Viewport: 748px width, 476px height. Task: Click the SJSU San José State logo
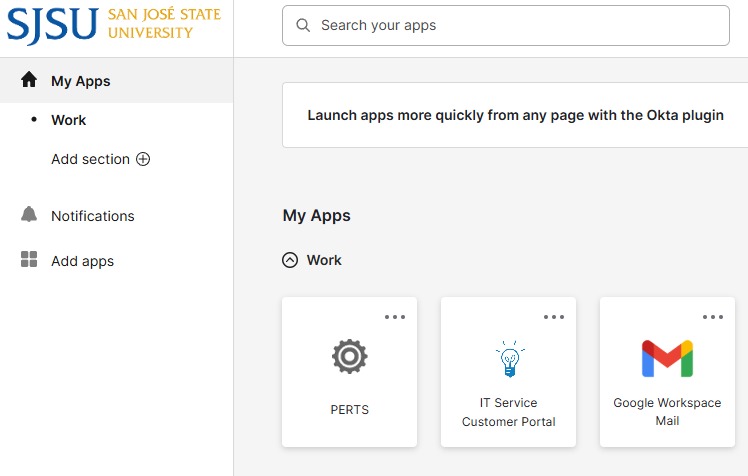tap(114, 25)
